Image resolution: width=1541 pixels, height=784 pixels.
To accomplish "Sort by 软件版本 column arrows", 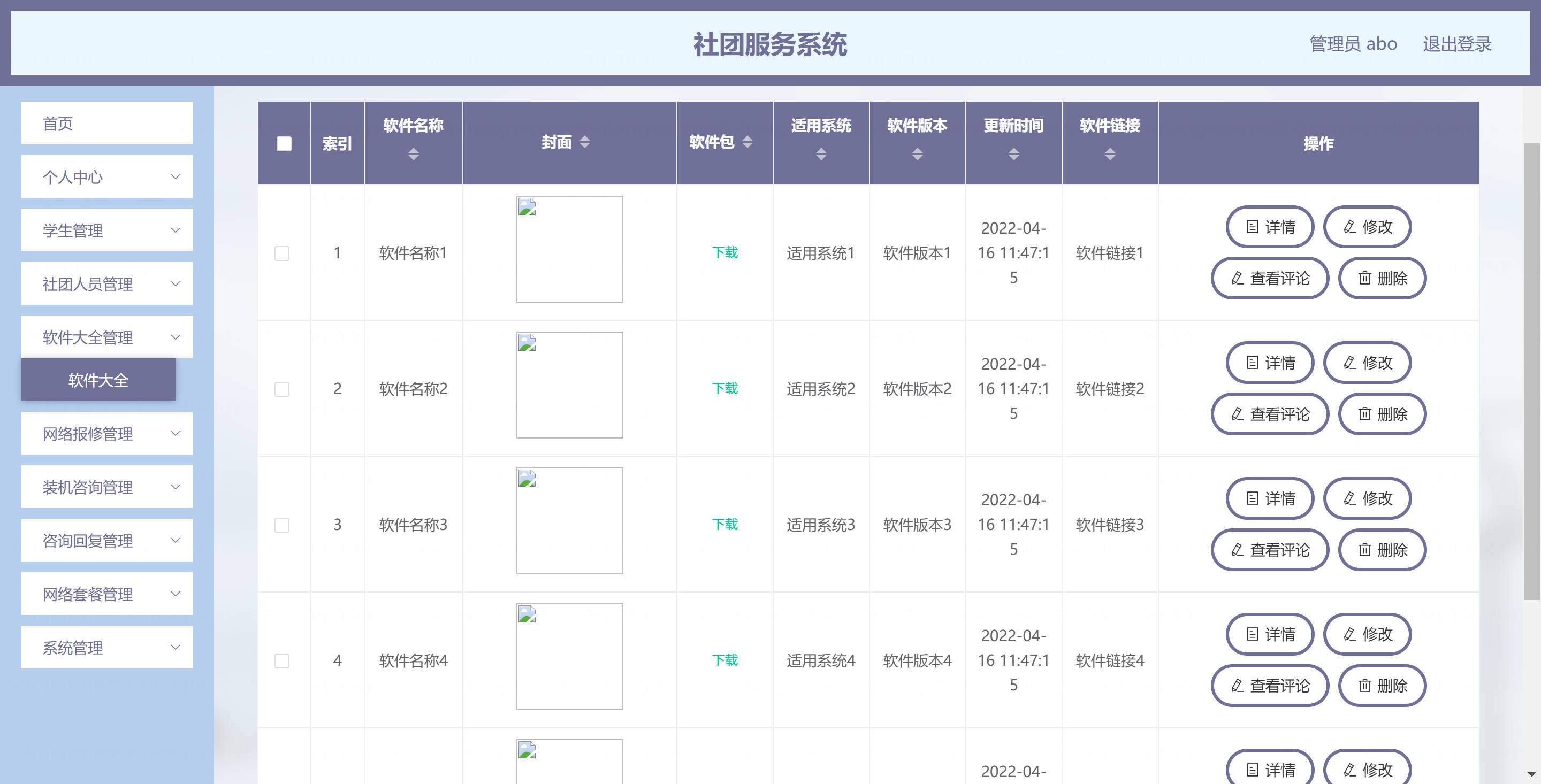I will pos(917,155).
